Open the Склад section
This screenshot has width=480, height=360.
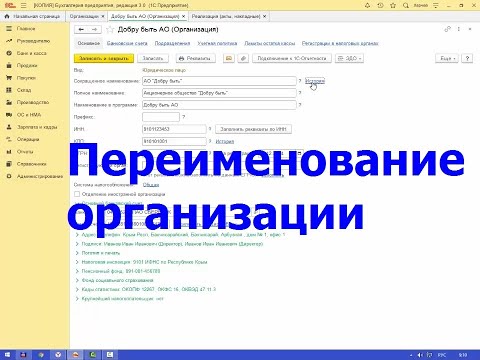pos(24,90)
